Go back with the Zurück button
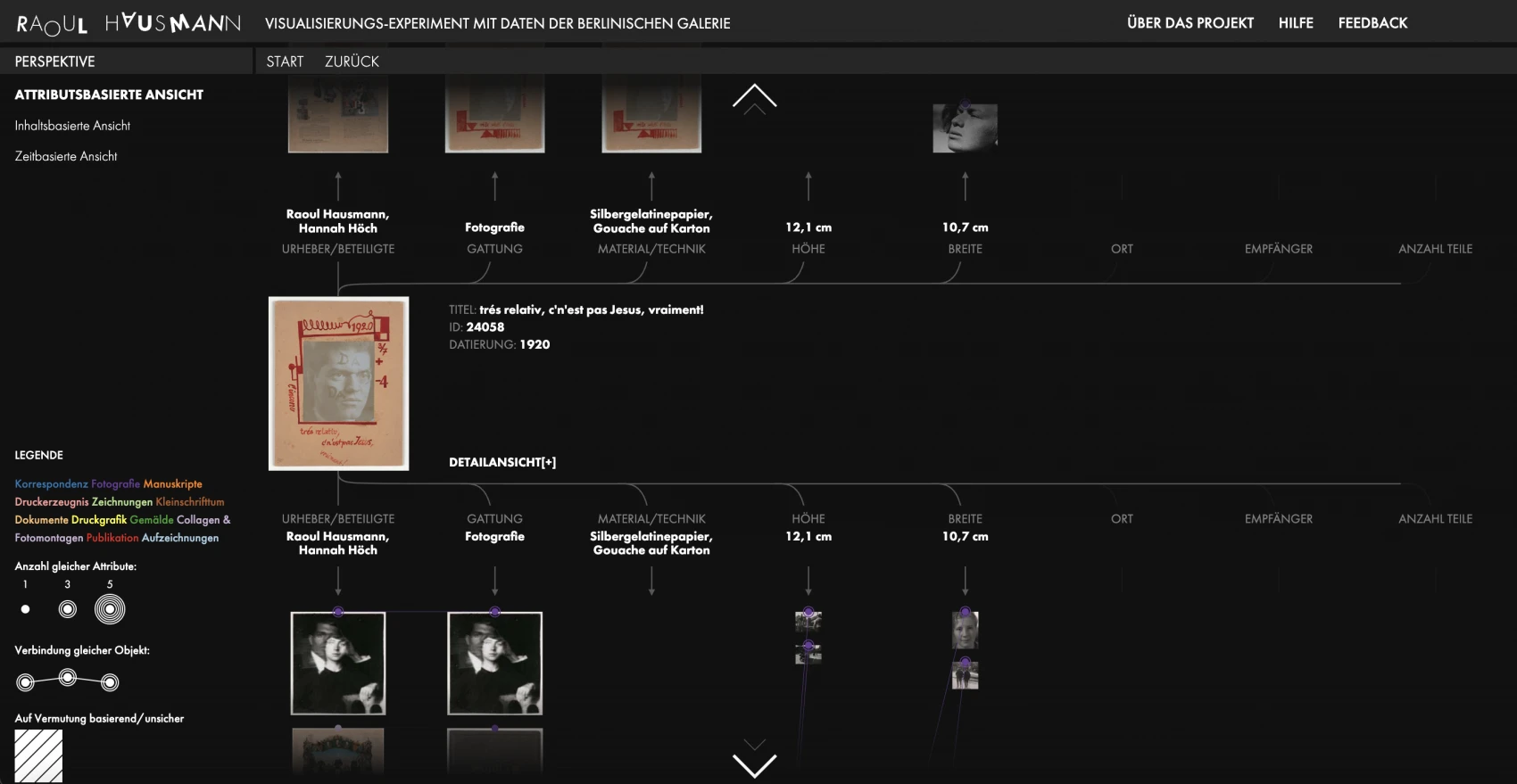Viewport: 1517px width, 784px height. [x=352, y=62]
